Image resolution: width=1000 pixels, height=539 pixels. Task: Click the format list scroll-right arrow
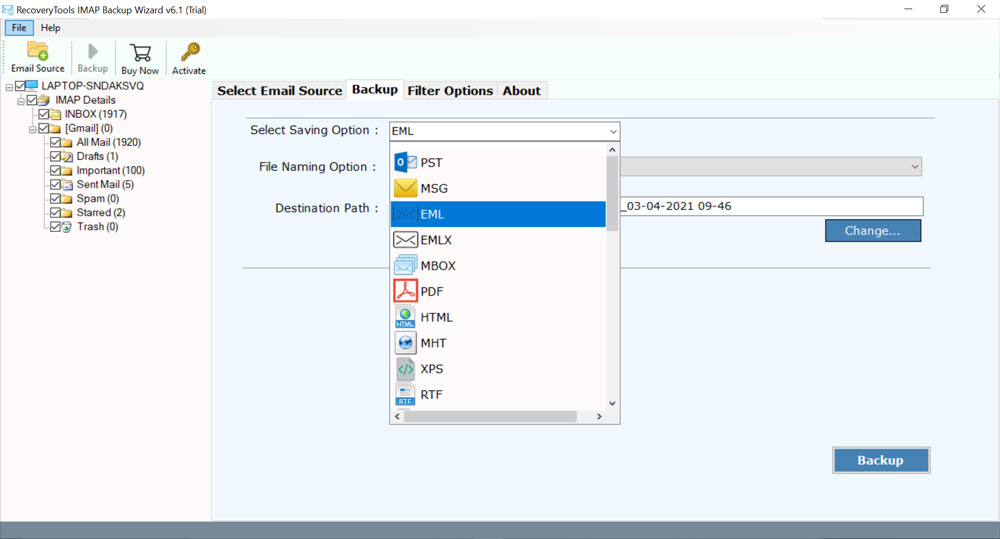click(x=599, y=417)
